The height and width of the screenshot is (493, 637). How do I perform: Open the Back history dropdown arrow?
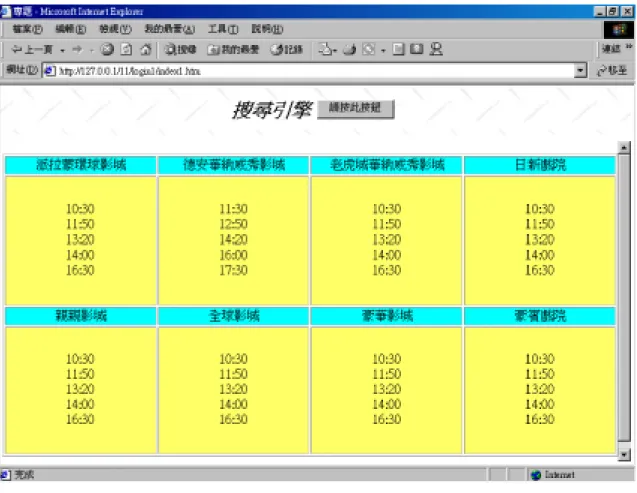[62, 50]
